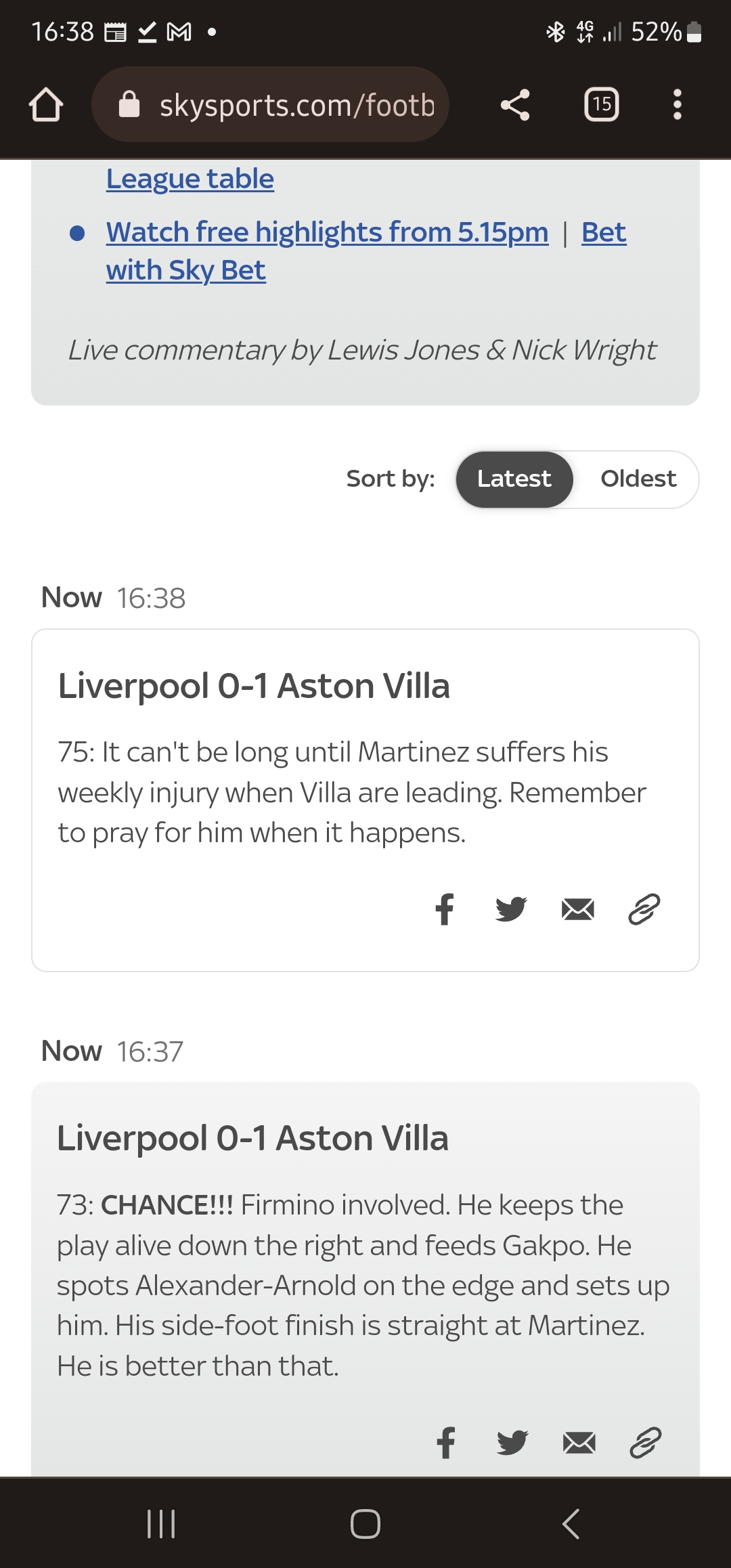Copy link for the 16:37 post
The image size is (731, 1568).
[646, 1443]
